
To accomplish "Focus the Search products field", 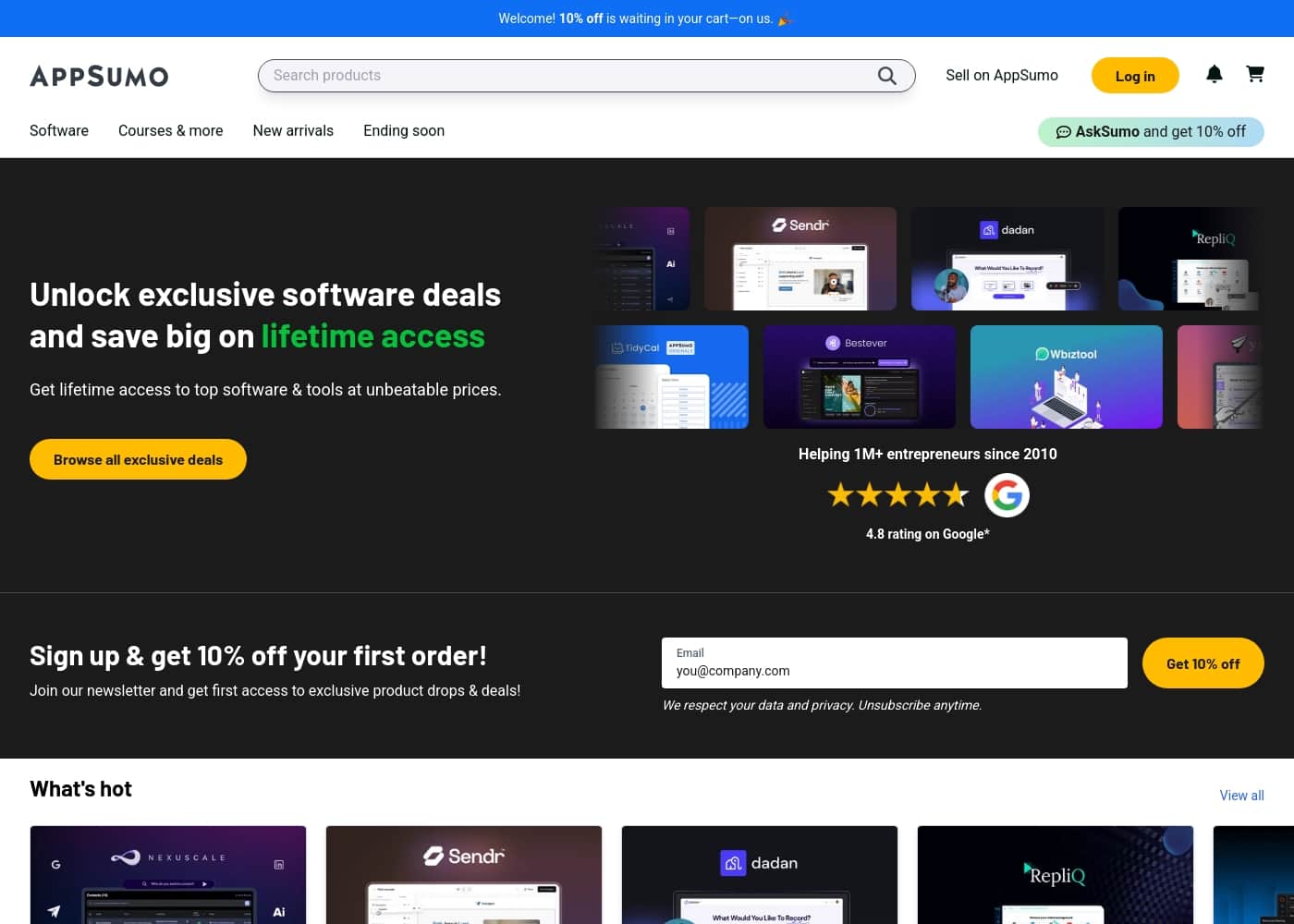I will click(x=586, y=76).
